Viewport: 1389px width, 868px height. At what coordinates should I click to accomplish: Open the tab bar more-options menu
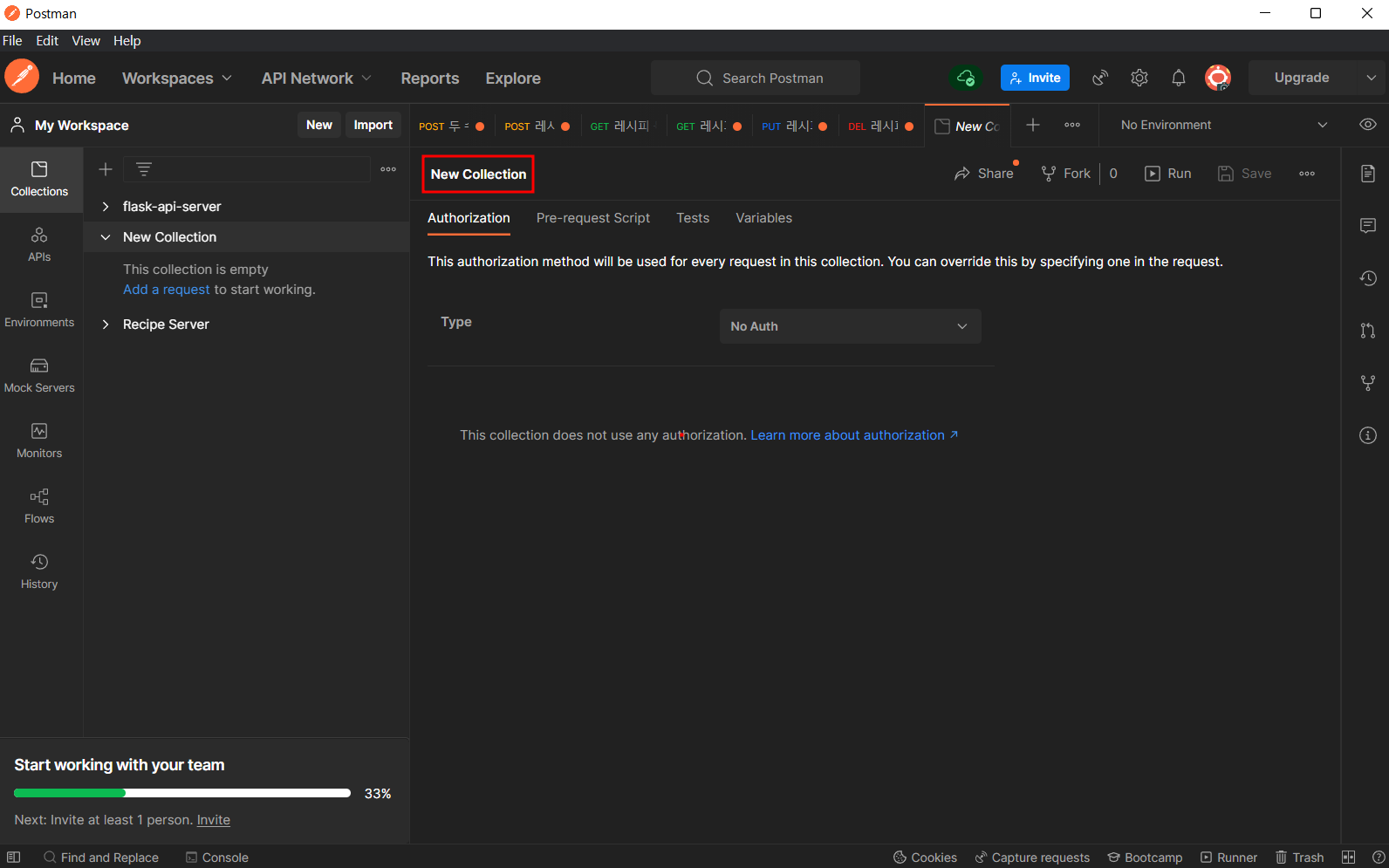point(1072,125)
